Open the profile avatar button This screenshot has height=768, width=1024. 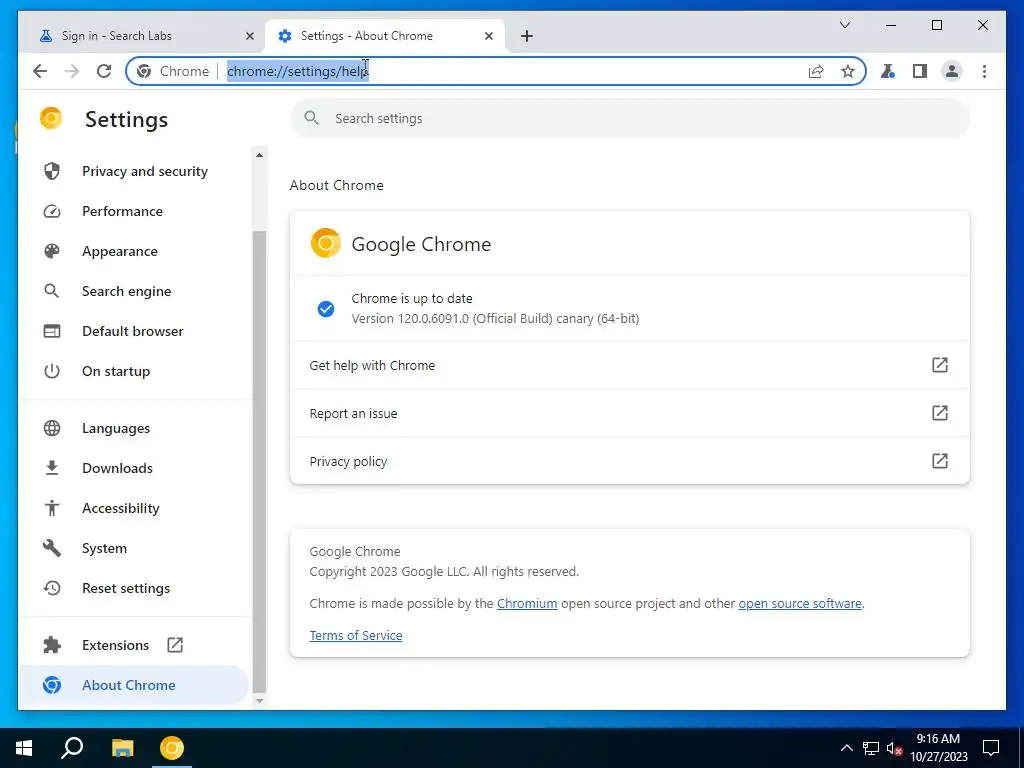pos(952,71)
